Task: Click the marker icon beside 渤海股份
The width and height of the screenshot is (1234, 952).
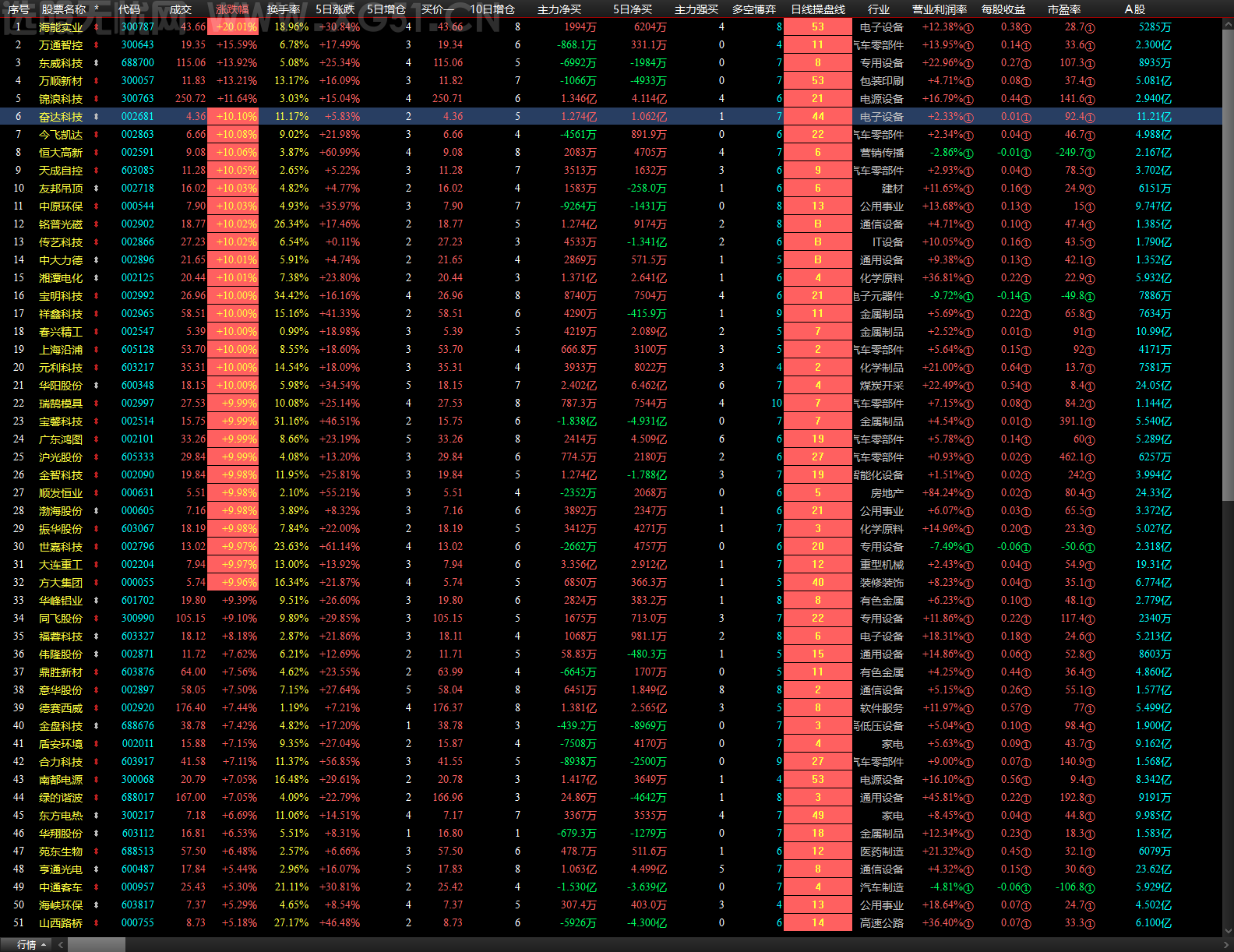Action: tap(97, 511)
